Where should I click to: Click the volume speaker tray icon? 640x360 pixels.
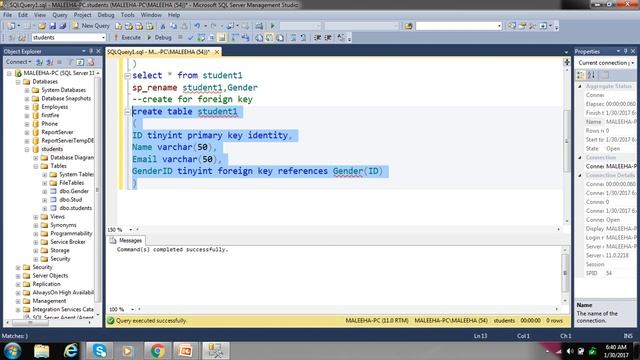570,351
